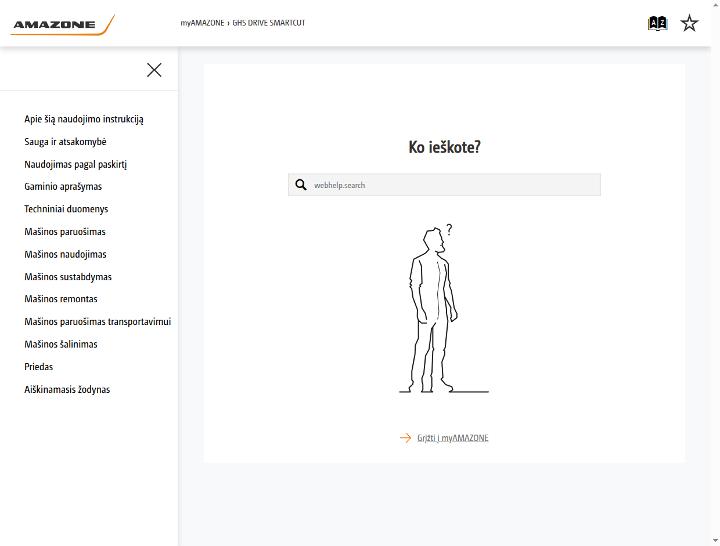Click the orange arrow beside Grįžti į myAMAZONE

[405, 438]
